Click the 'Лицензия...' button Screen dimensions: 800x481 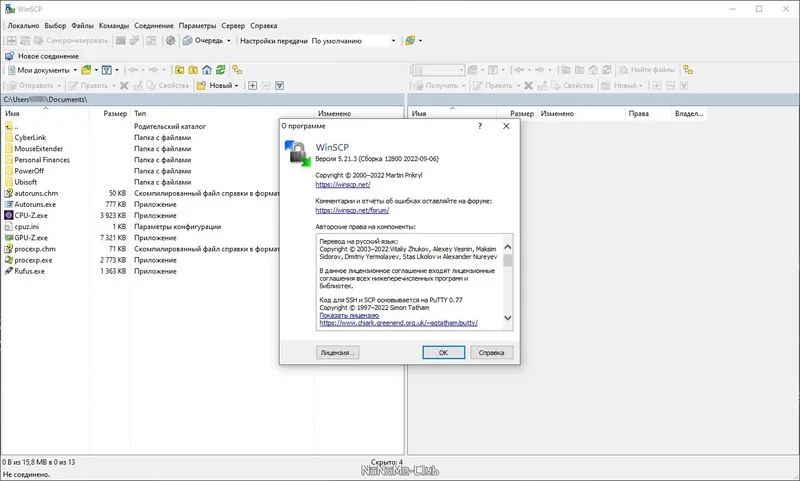337,352
